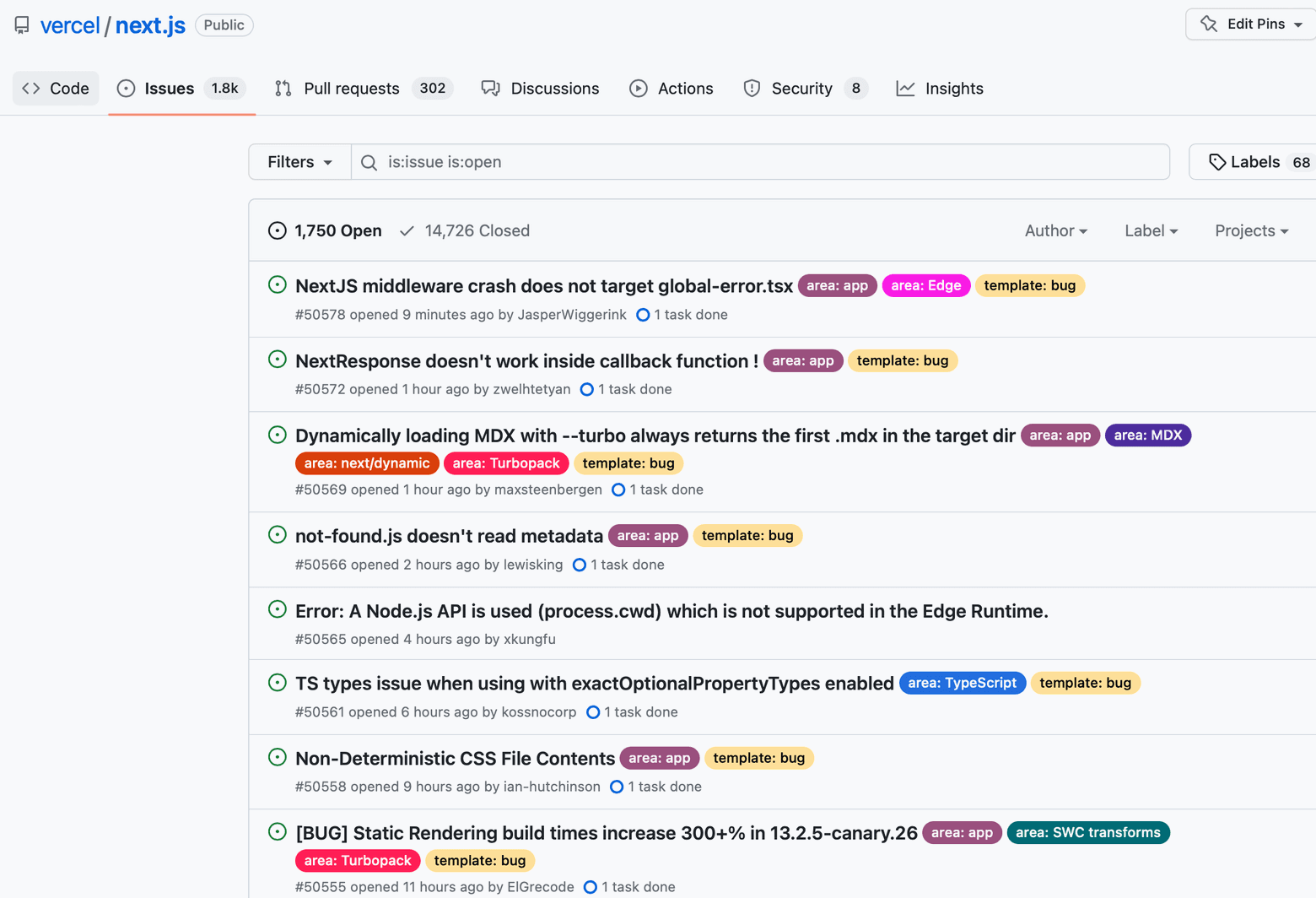Focus the is:issue is:open search field
Image resolution: width=1316 pixels, height=898 pixels.
pos(760,162)
